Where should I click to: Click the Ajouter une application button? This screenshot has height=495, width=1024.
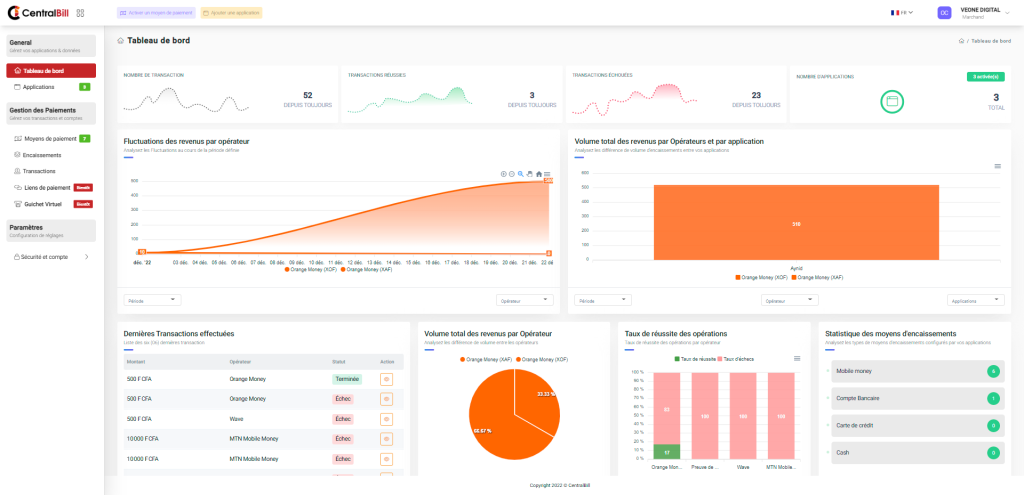(231, 13)
